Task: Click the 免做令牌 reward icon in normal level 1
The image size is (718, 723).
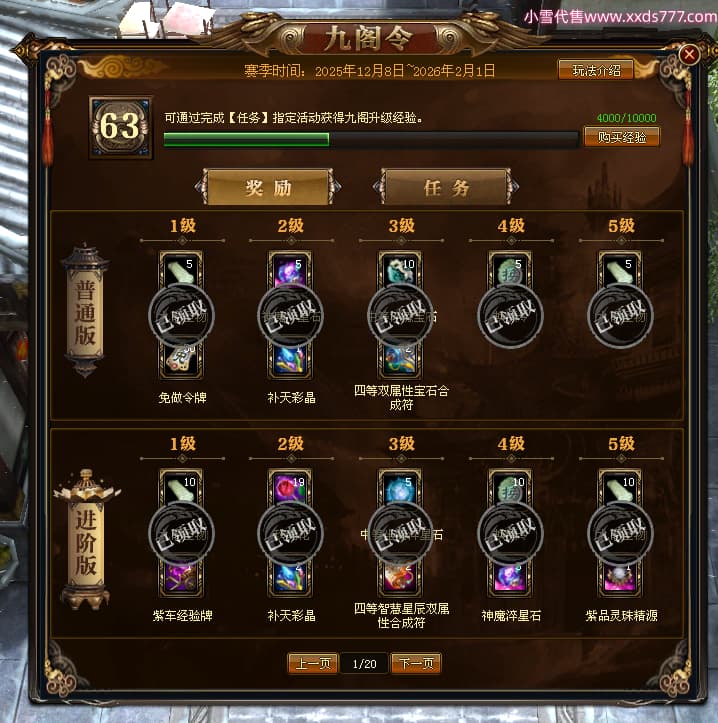Action: point(181,361)
